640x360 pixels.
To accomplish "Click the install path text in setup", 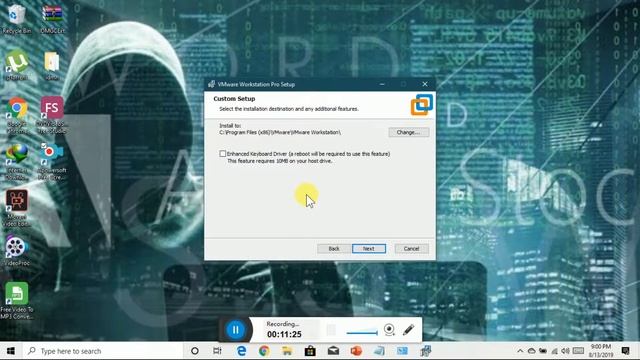I will tap(280, 132).
